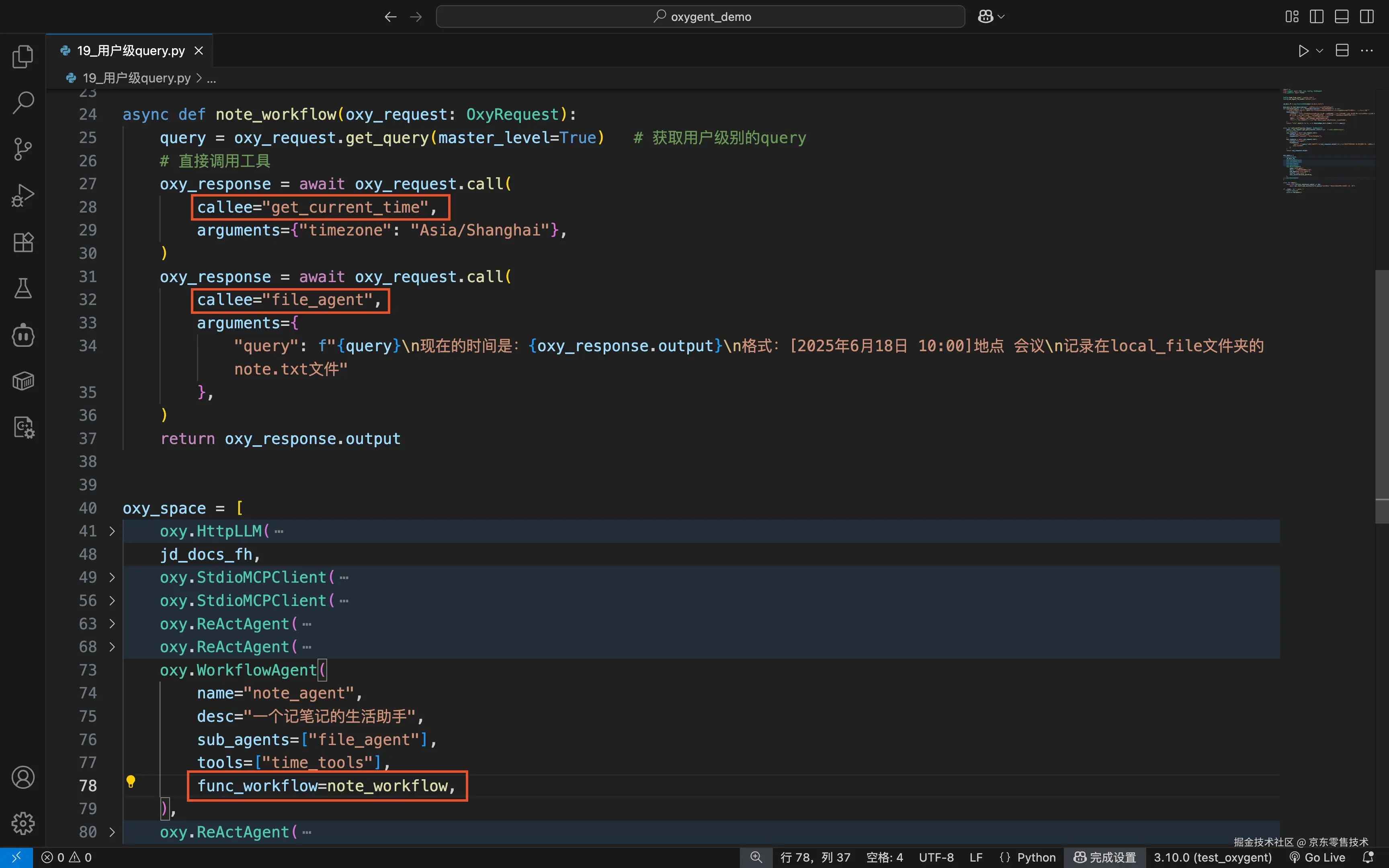
Task: Toggle the primary side bar layout button
Action: [1317, 16]
